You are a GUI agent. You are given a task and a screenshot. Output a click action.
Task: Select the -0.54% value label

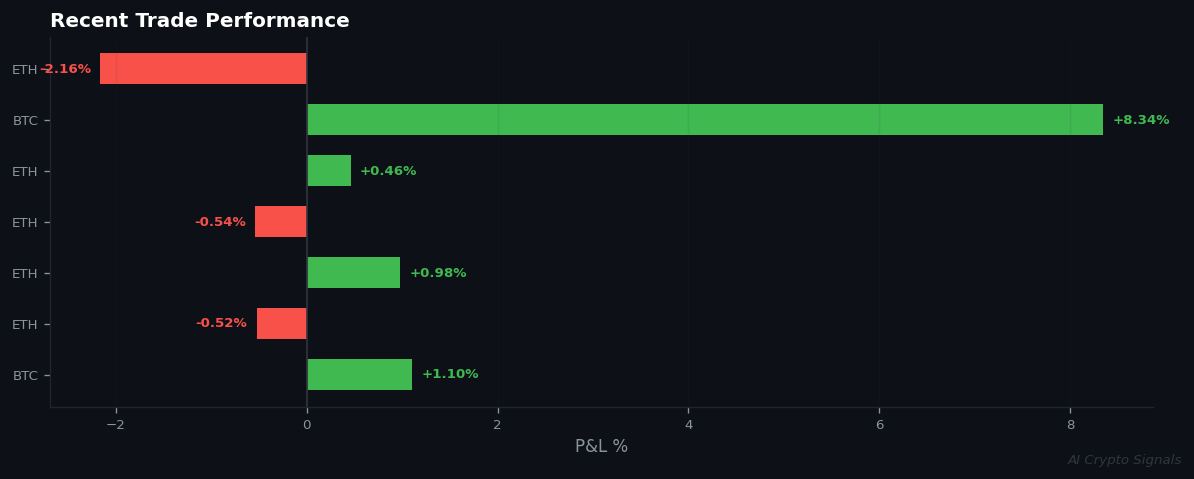220,222
